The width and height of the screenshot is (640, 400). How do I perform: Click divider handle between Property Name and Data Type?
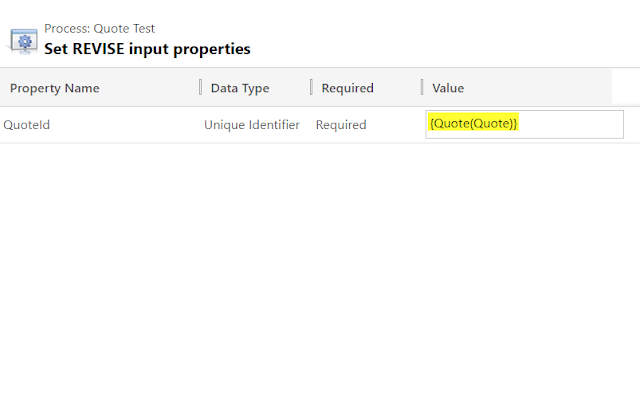point(200,87)
